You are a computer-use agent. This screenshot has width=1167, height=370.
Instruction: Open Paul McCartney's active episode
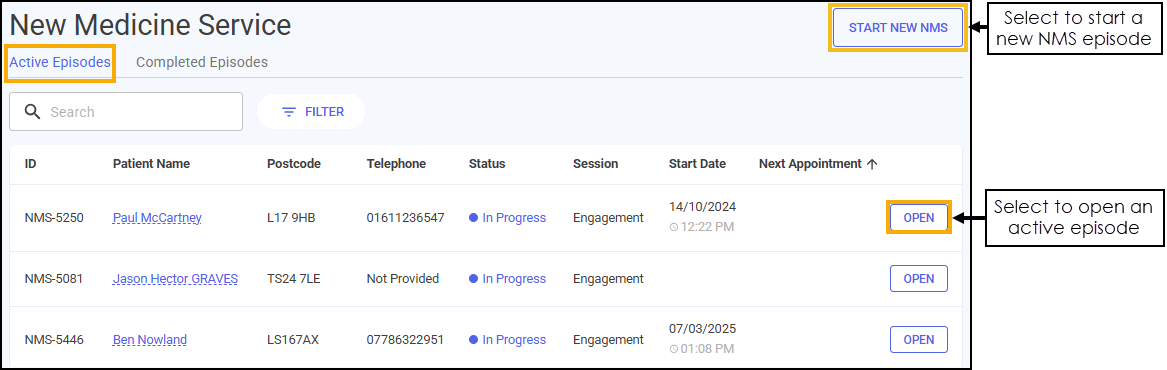918,217
